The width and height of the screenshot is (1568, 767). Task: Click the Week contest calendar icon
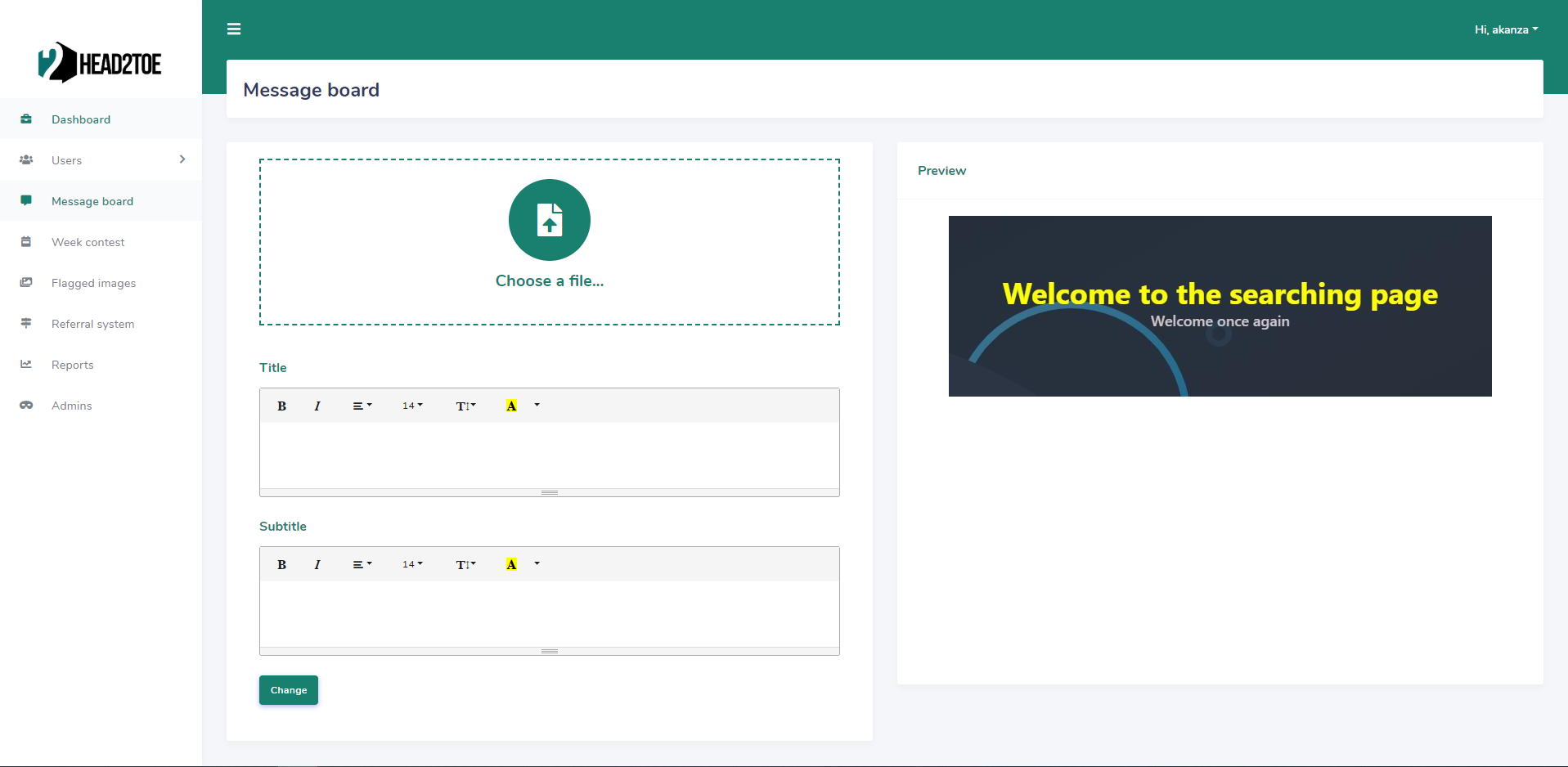[26, 242]
